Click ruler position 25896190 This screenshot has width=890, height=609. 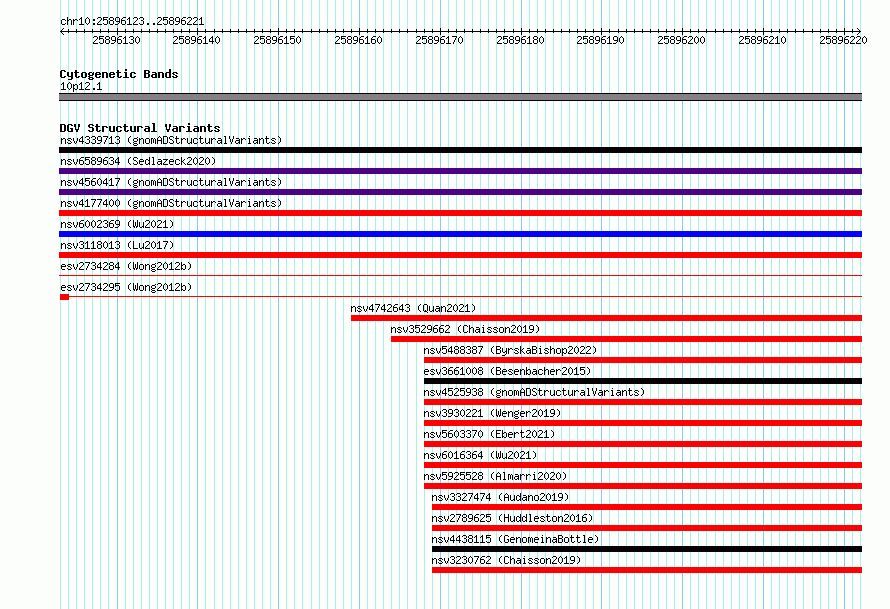[601, 40]
